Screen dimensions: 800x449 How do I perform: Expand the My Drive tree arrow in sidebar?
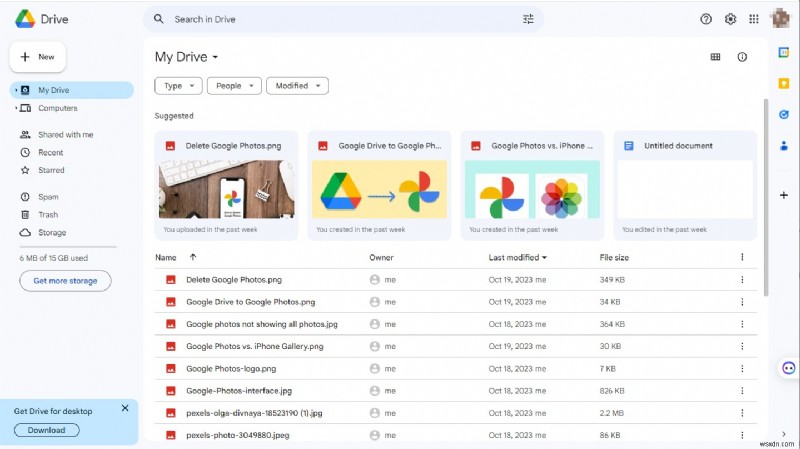click(16, 90)
